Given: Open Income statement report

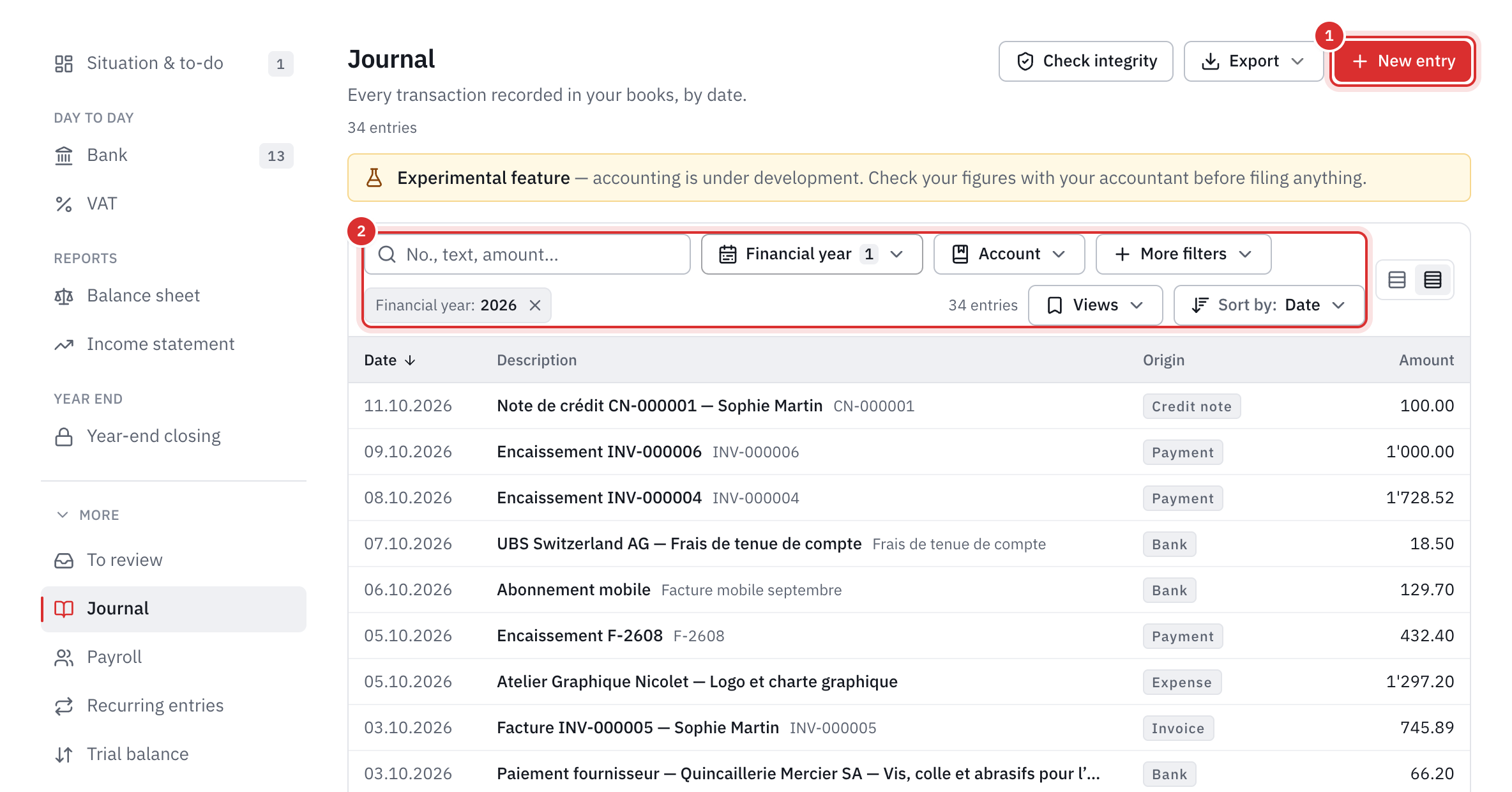Looking at the screenshot, I should pos(173,344).
